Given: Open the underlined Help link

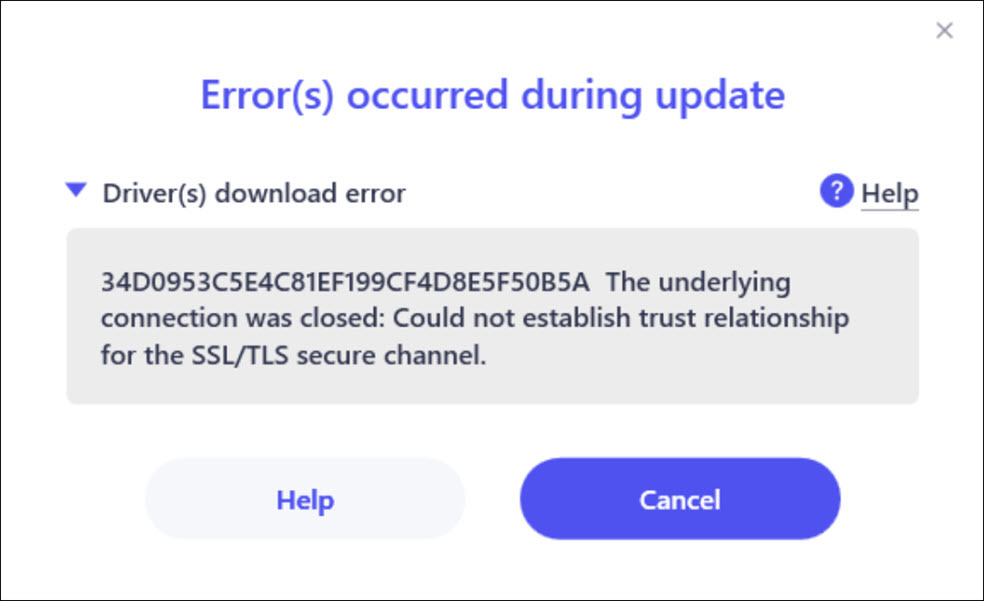Looking at the screenshot, I should (889, 193).
